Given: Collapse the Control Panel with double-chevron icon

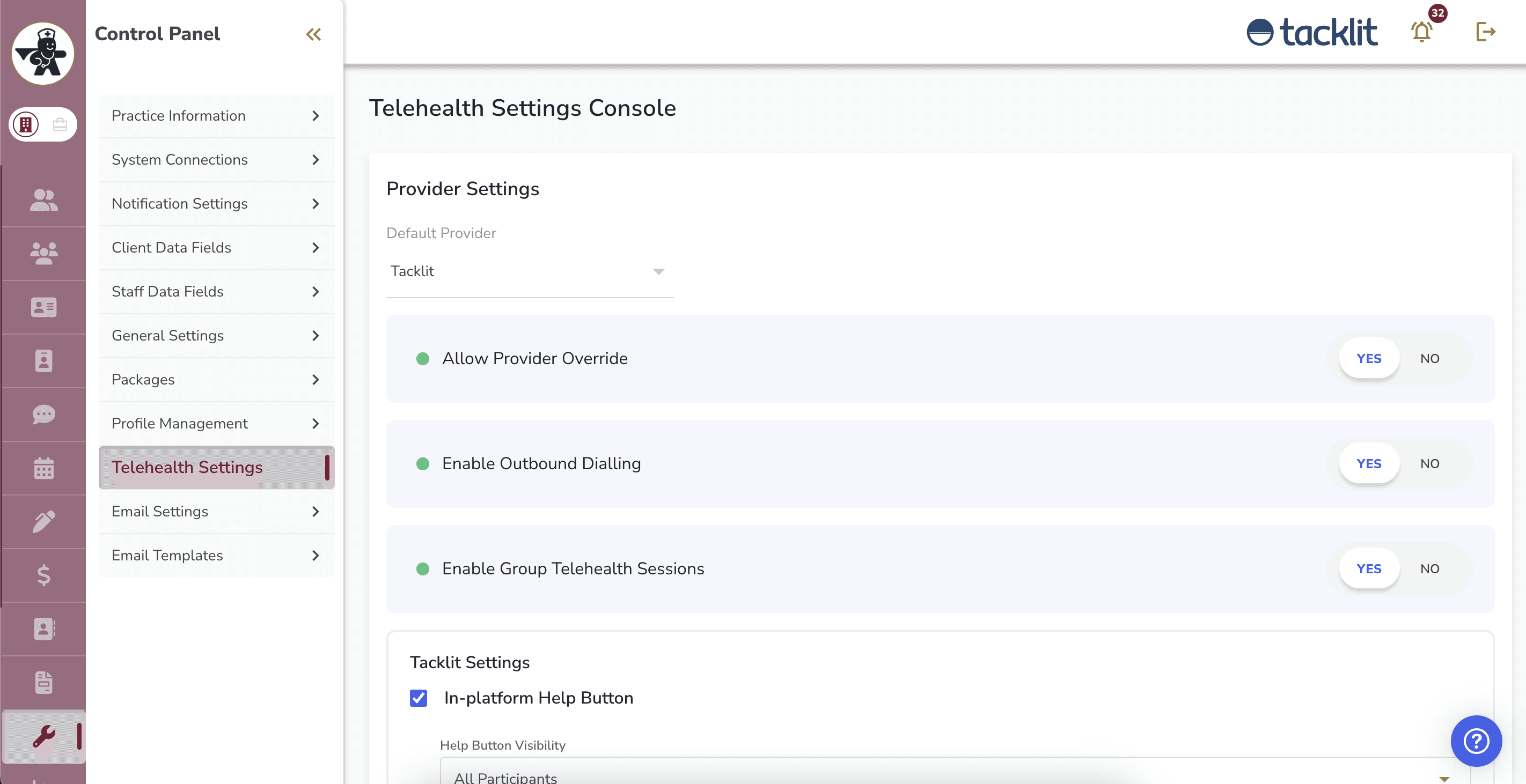Looking at the screenshot, I should click(313, 34).
